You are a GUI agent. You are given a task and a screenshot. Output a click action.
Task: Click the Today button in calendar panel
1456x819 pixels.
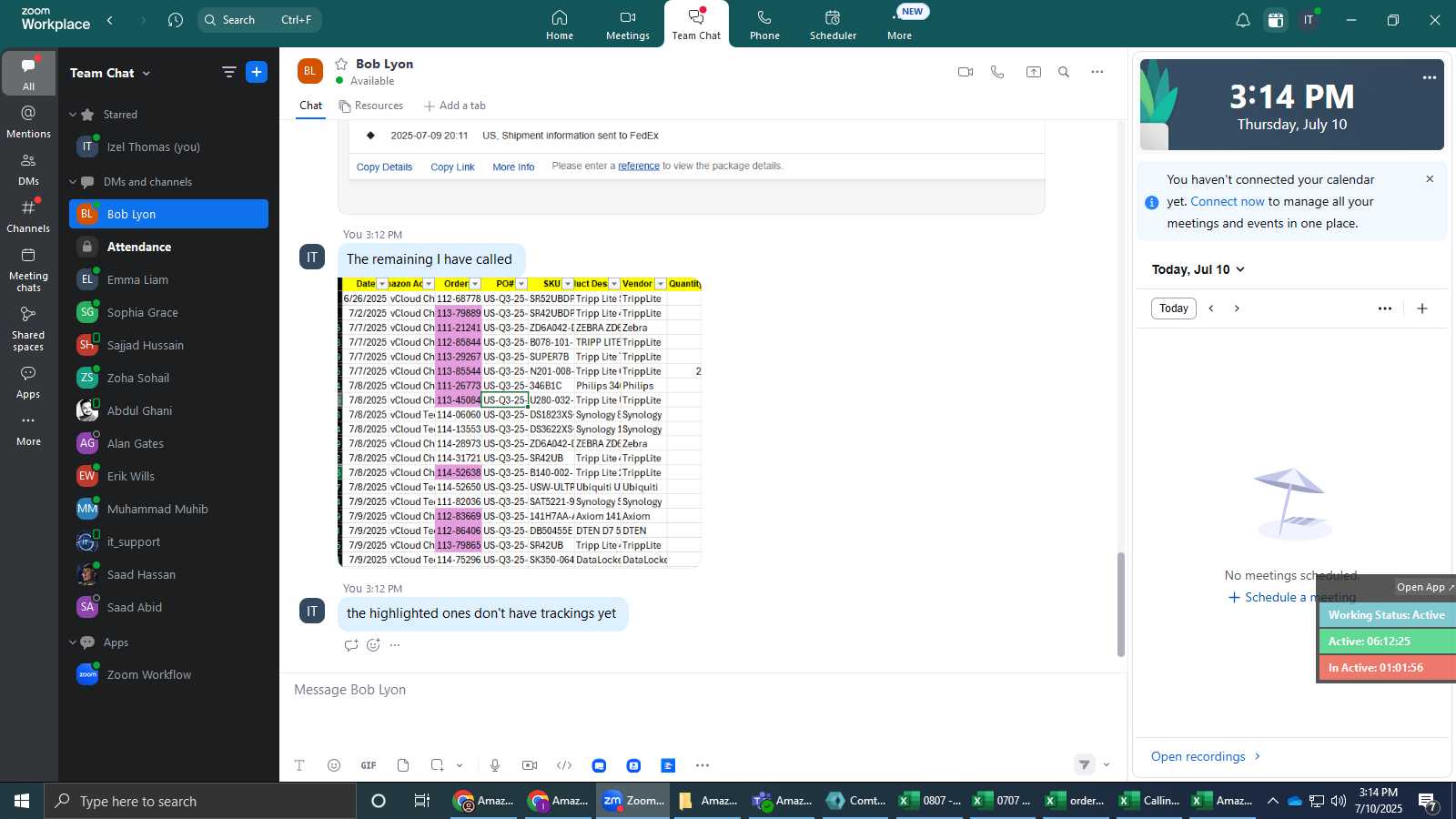click(1174, 308)
